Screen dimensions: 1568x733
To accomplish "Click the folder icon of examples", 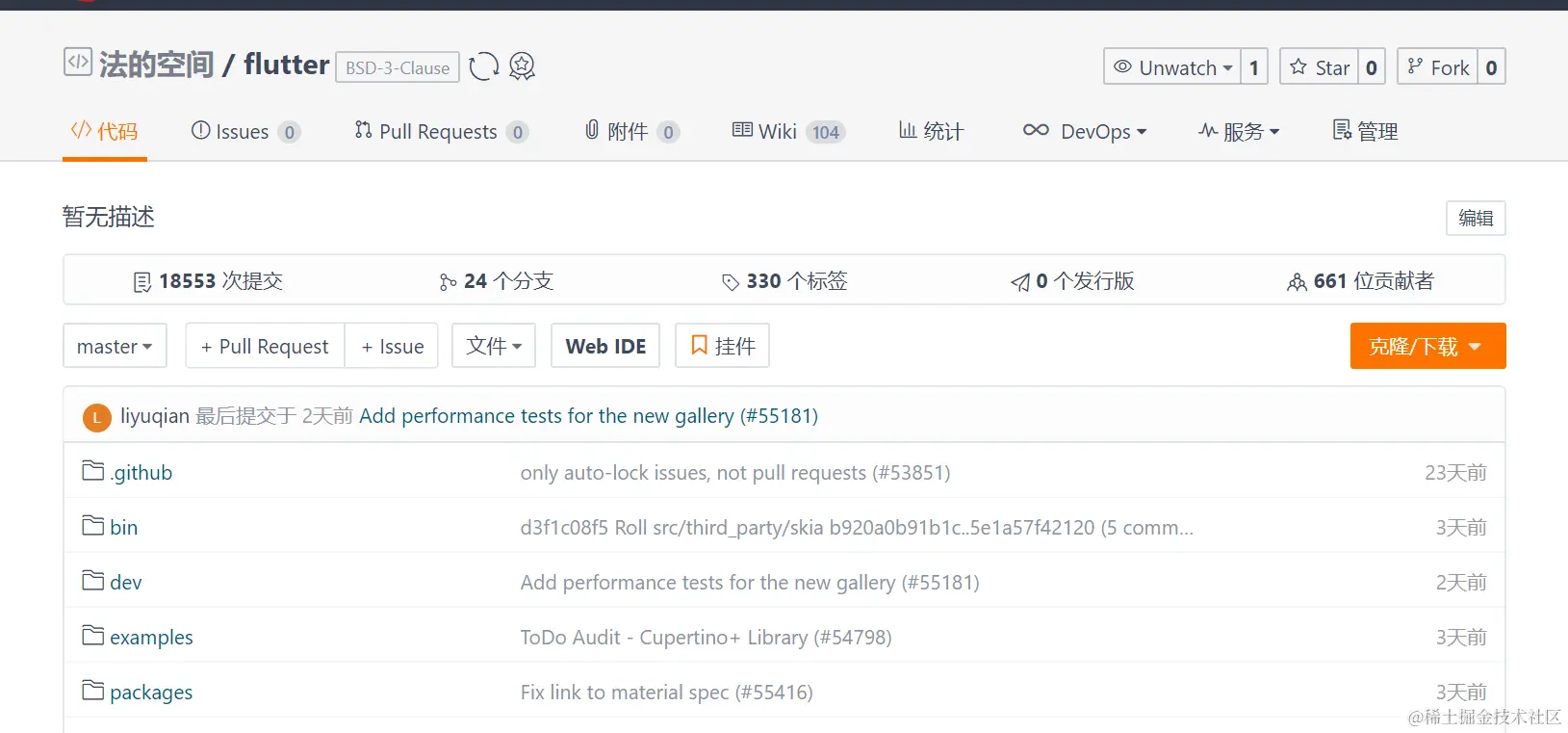I will pyautogui.click(x=93, y=635).
